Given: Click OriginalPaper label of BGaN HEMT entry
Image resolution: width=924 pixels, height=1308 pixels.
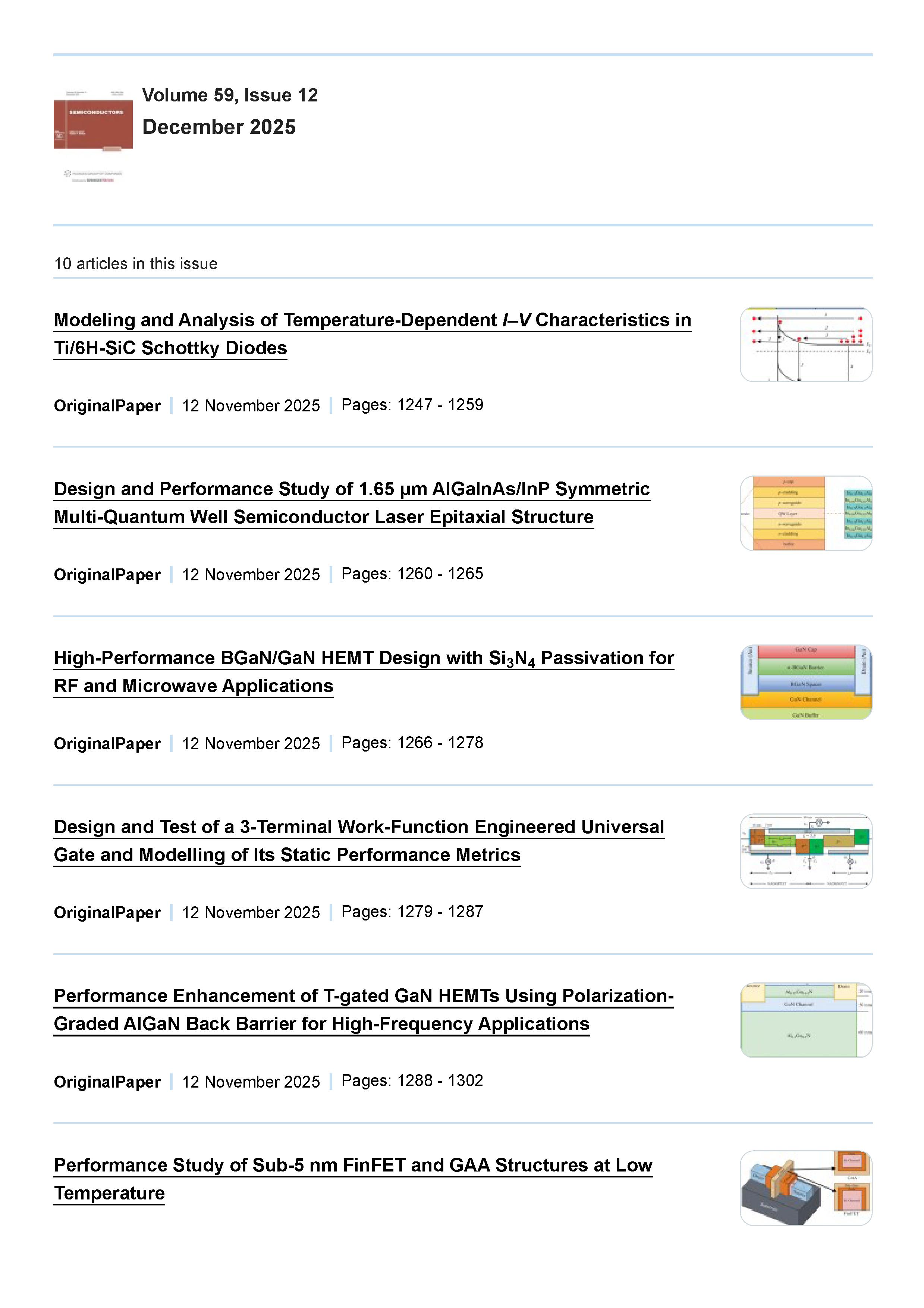Looking at the screenshot, I should tap(107, 744).
